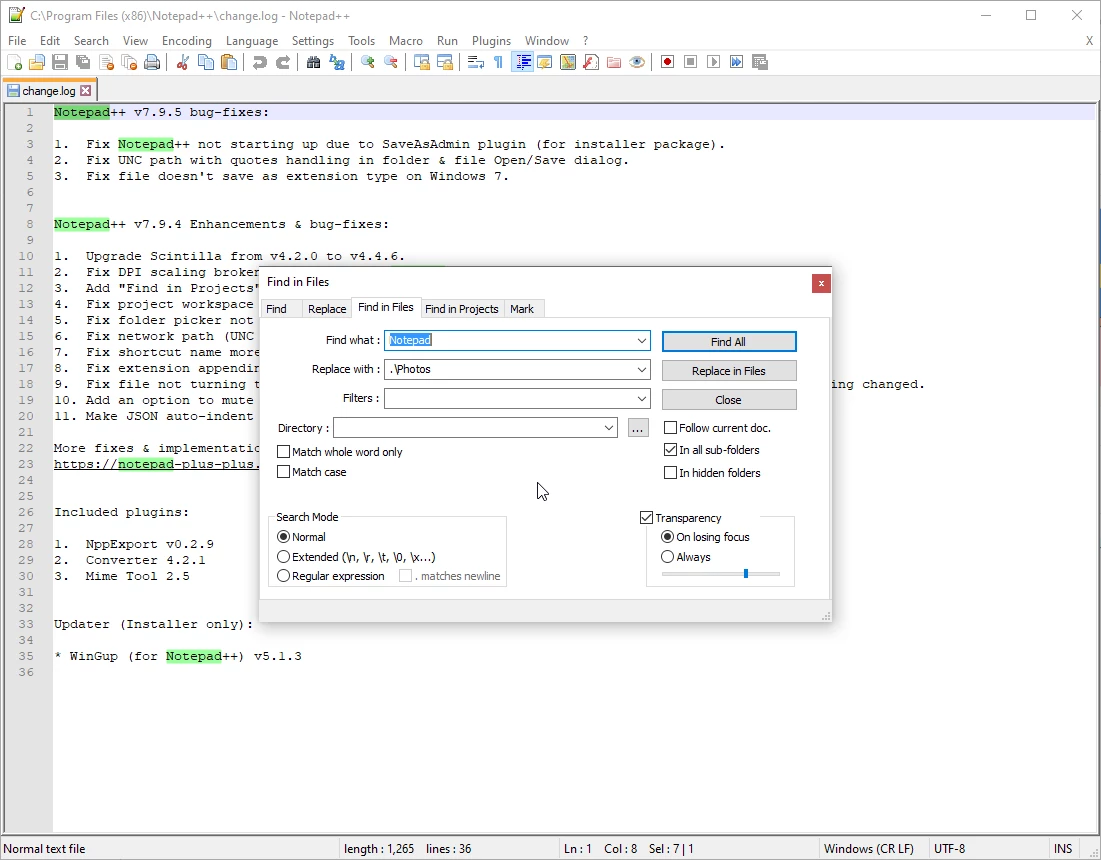Select Regular expression search mode
This screenshot has height=860, width=1101.
[x=283, y=576]
